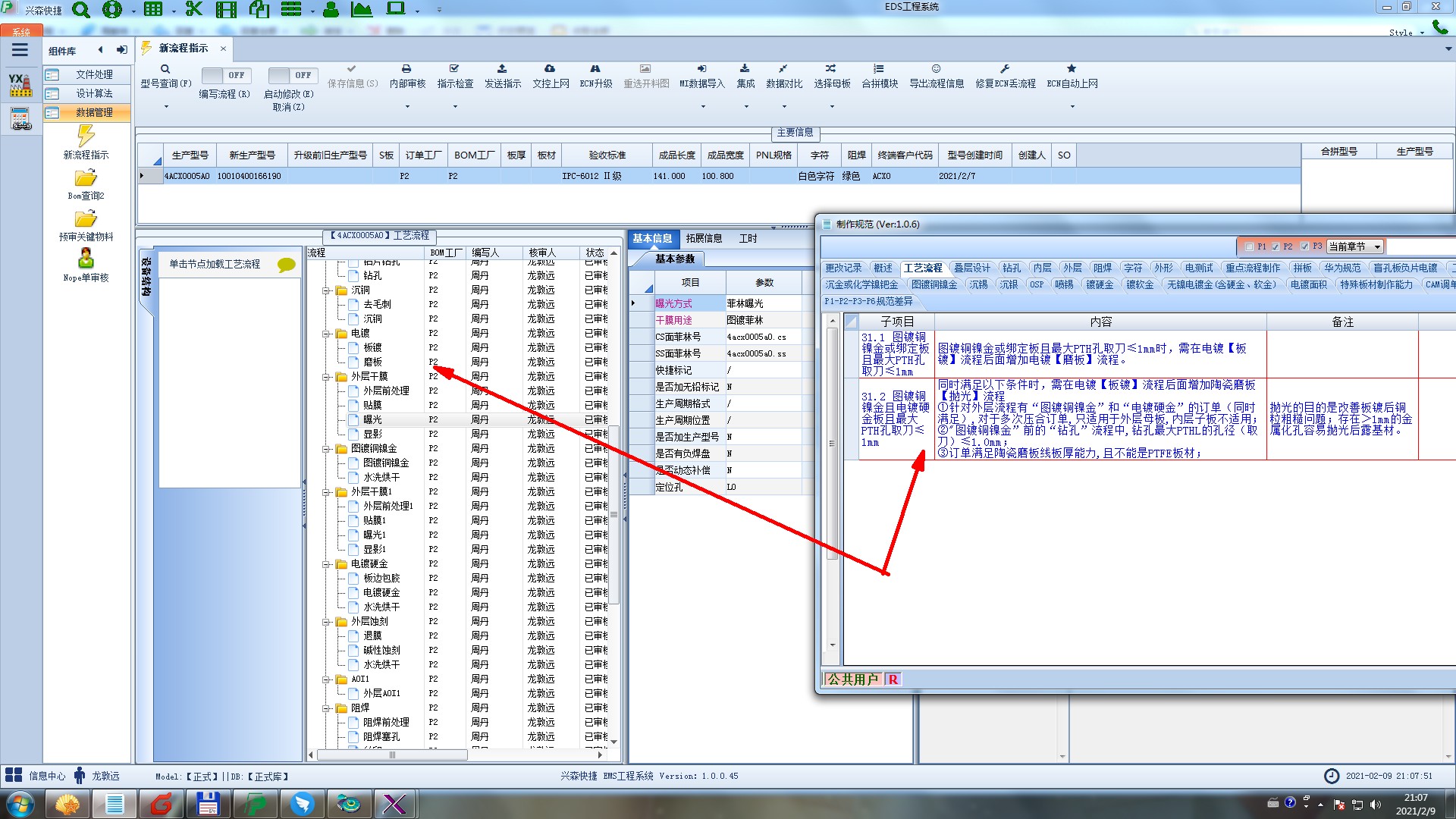Open the 钻孔 tab in 制作规范
The image size is (1456, 819).
(x=1012, y=268)
